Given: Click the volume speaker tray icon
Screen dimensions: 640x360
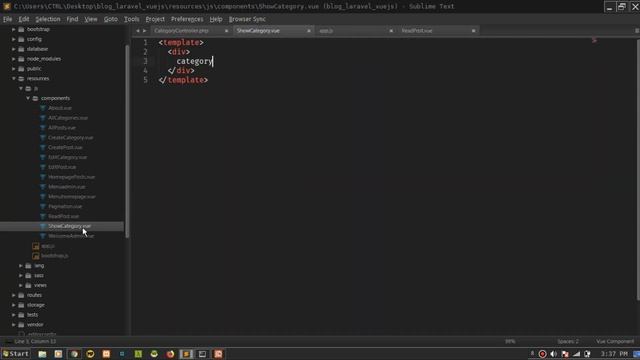Looking at the screenshot, I should (x=553, y=354).
